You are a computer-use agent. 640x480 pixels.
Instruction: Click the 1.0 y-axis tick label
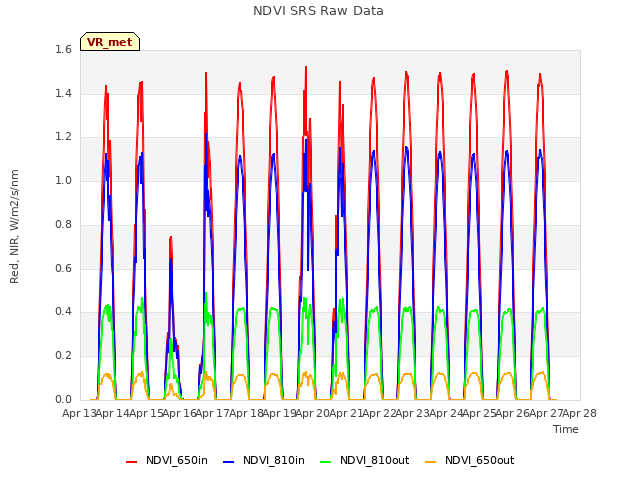tap(63, 180)
